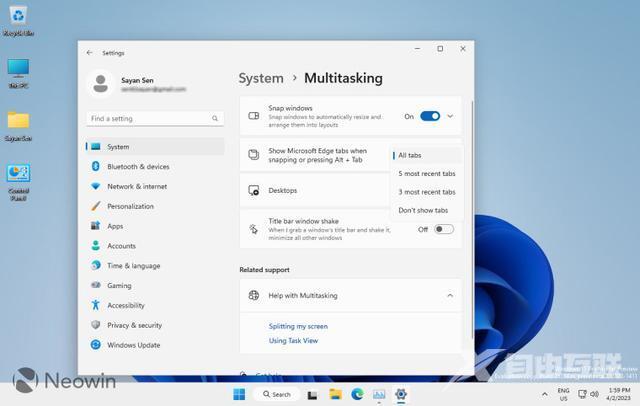Viewport: 640px width, 406px height.
Task: Open Windows Update section
Action: point(133,345)
